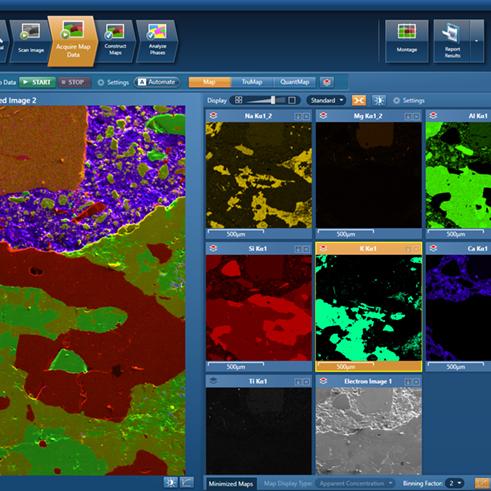Expand the Report Results dropdown arrow
Viewport: 491px width, 491px height.
click(477, 41)
